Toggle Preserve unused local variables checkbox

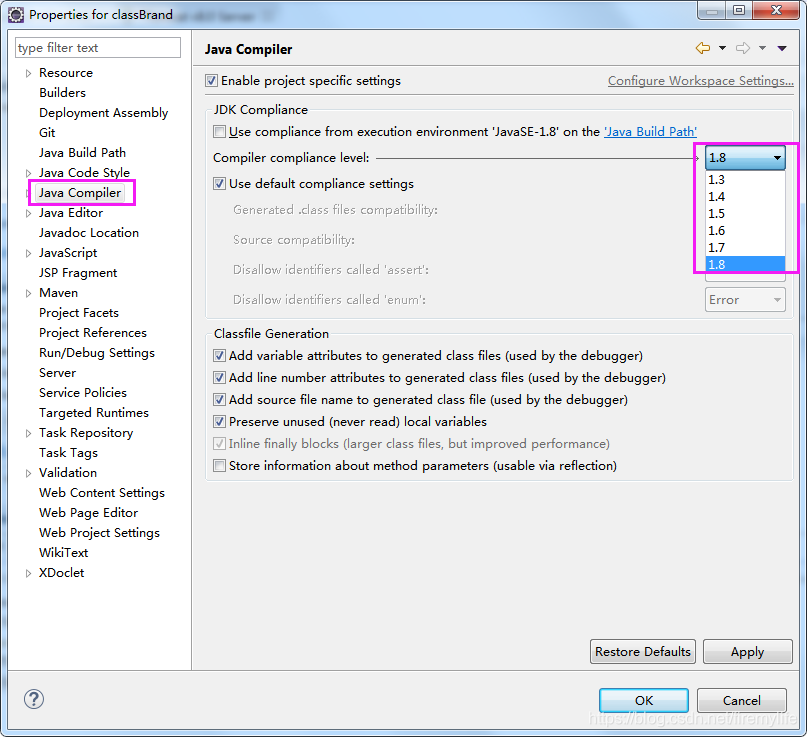219,422
